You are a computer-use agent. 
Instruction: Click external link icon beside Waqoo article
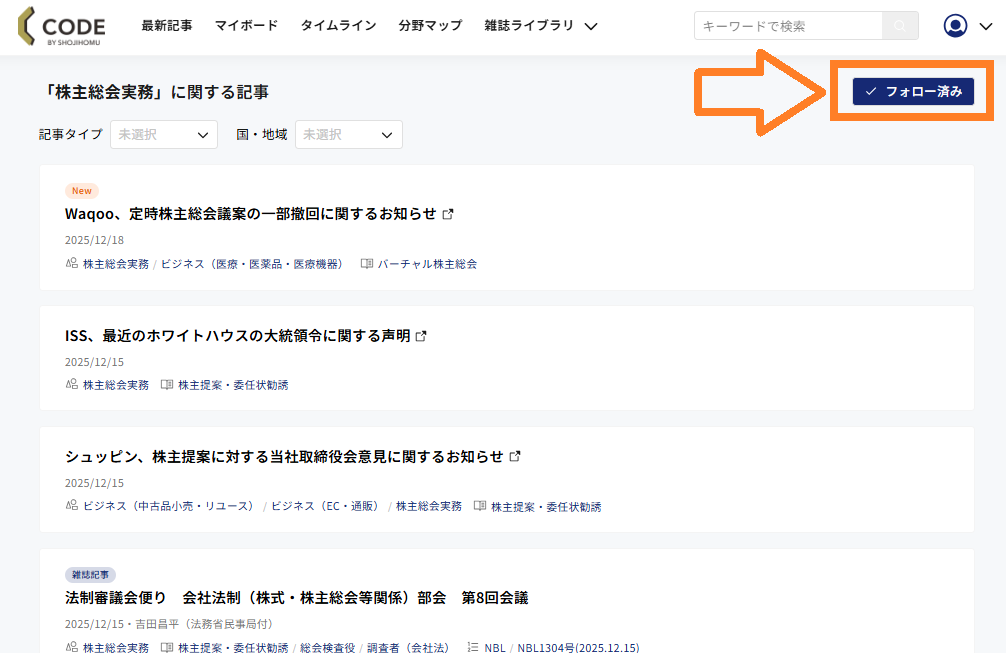coord(448,214)
